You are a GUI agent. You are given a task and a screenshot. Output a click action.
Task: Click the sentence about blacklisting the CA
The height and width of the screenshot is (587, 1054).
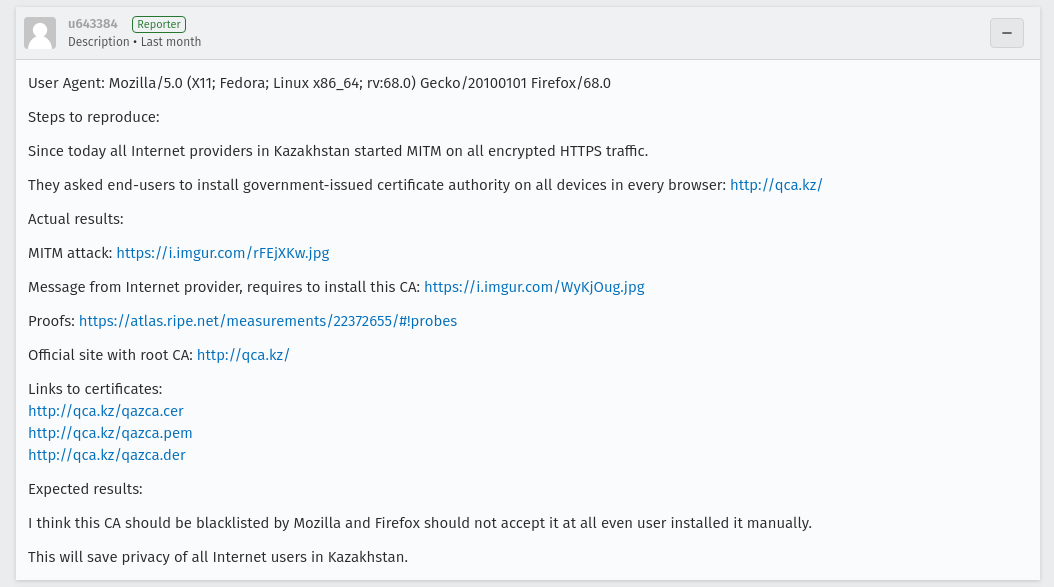pyautogui.click(x=420, y=523)
